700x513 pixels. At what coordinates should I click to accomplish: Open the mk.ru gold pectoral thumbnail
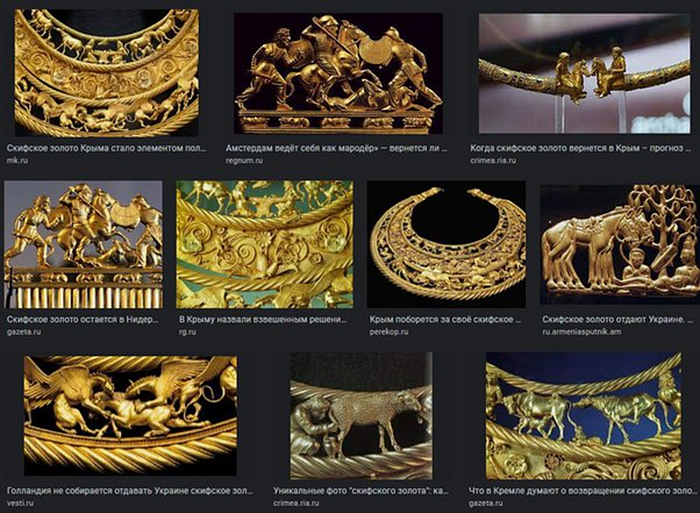point(107,73)
